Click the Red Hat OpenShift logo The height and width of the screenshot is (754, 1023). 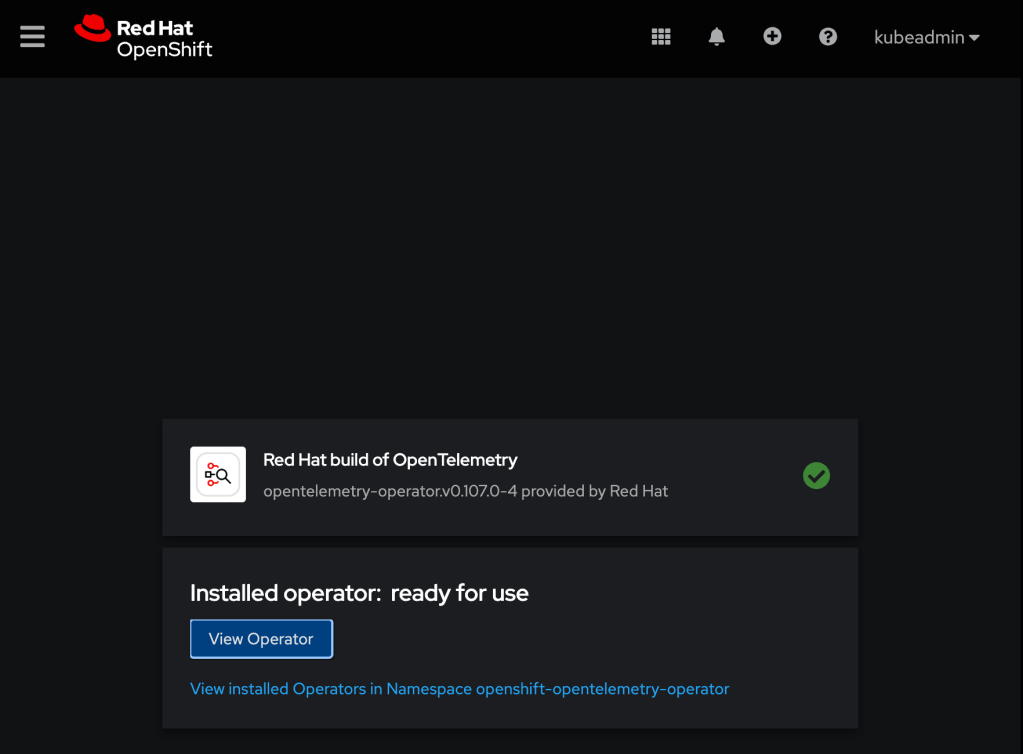tap(144, 37)
